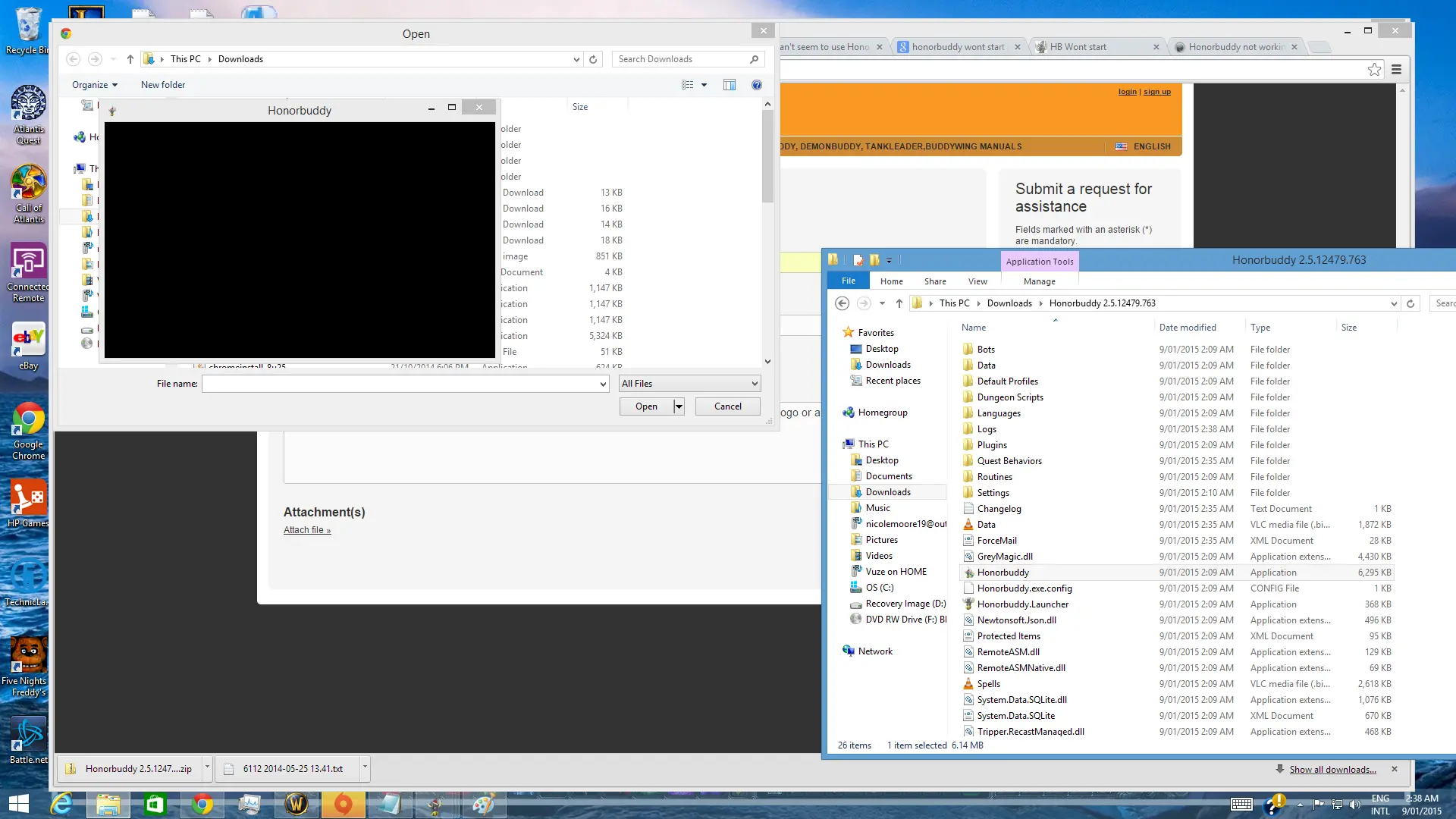The image size is (1456, 819).
Task: Click Explorer up-directory arrow
Action: (899, 303)
